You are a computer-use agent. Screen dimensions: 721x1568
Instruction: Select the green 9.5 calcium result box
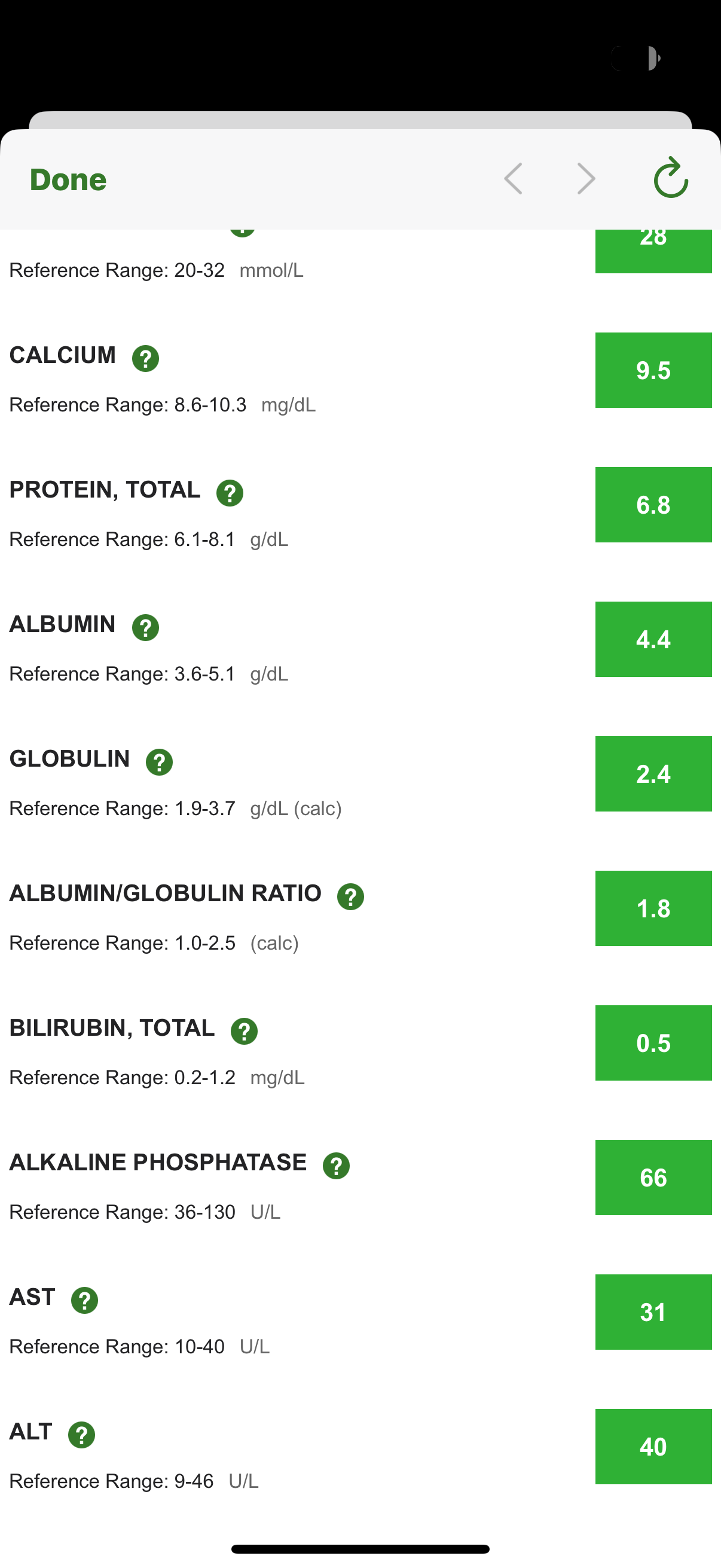[653, 370]
